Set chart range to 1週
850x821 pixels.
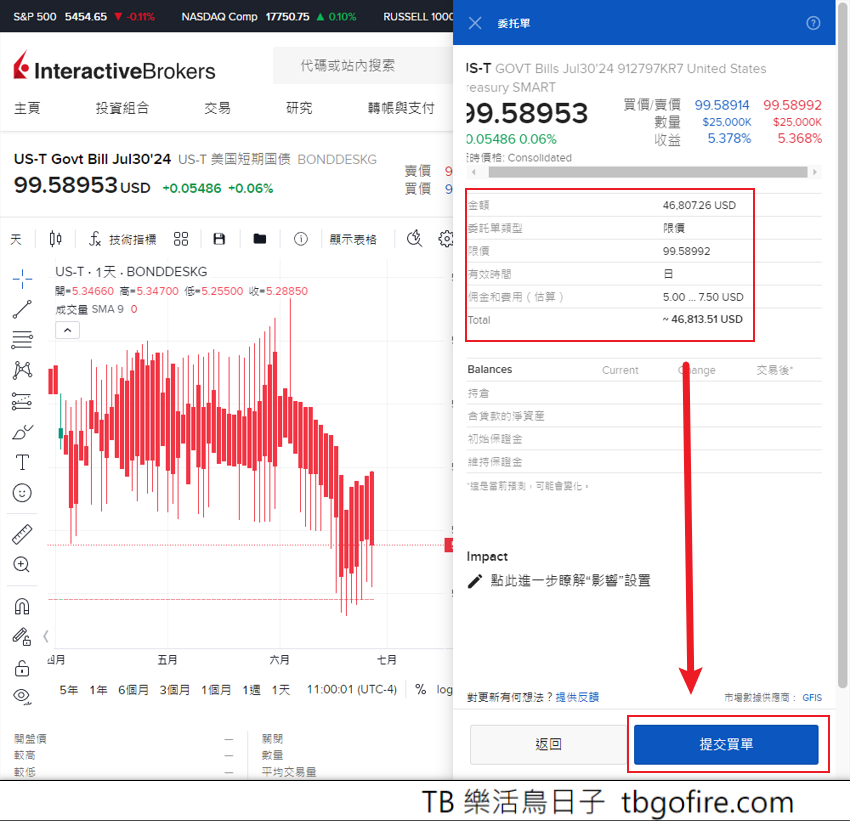click(252, 690)
